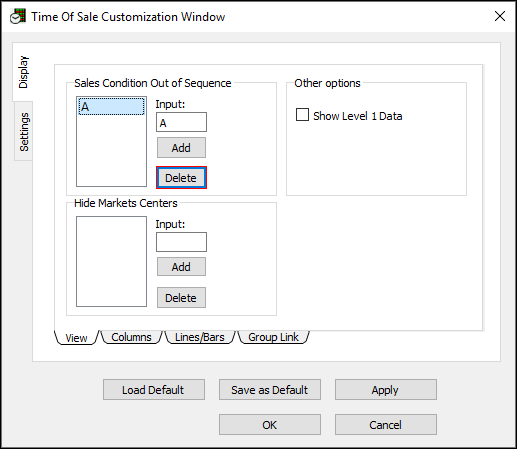Screen dimensions: 517x449
Task: Close the Time Of Sale Customization Window
Action: point(500,16)
